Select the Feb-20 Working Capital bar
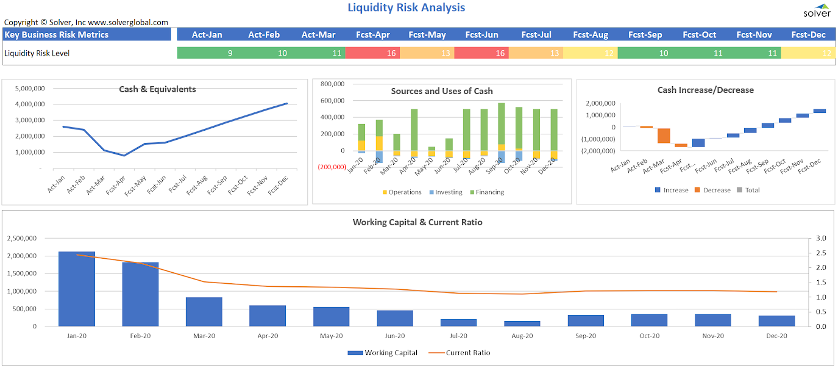This screenshot has height=372, width=838. (141, 294)
